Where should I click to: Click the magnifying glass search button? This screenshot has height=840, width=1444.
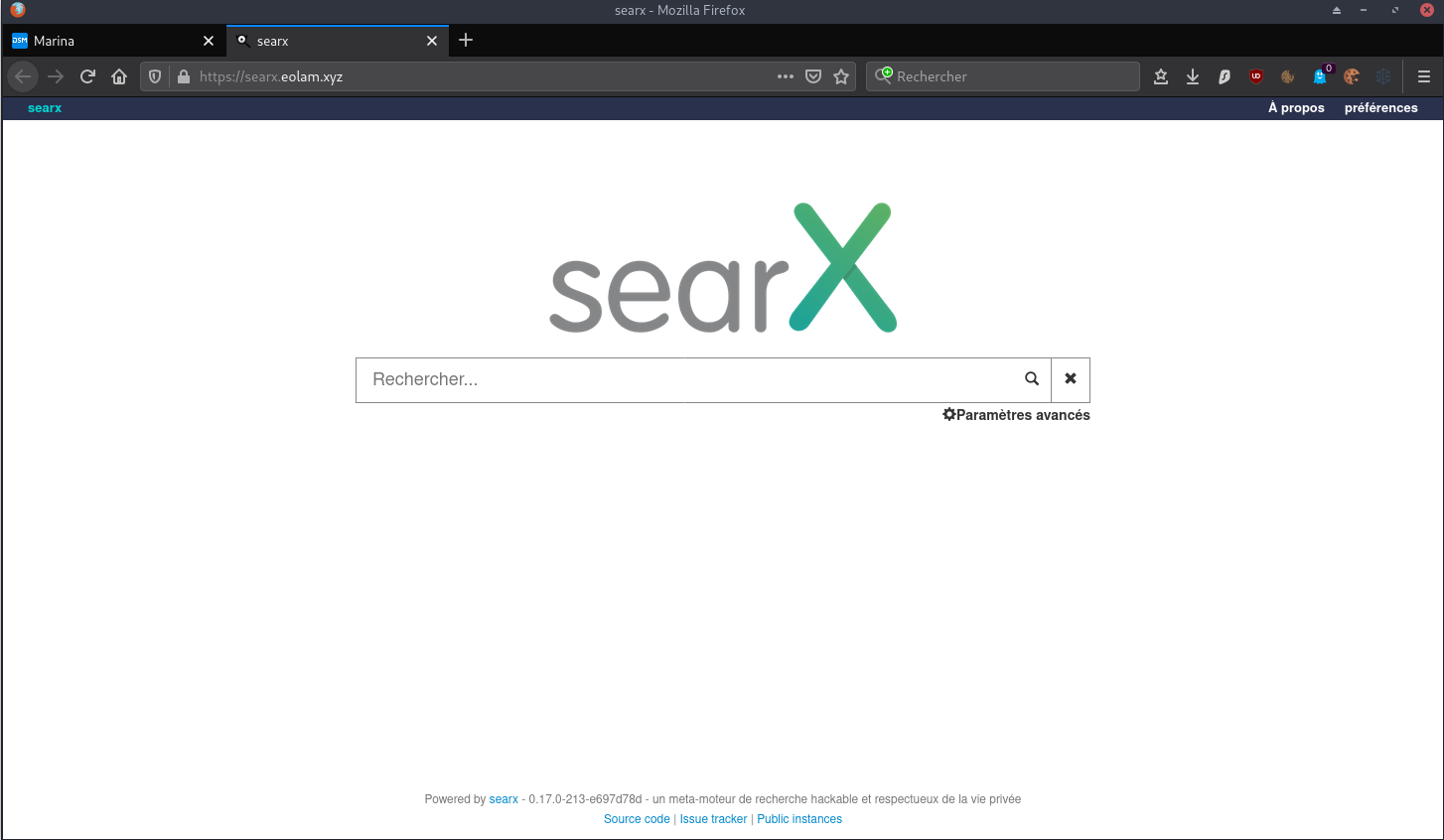(x=1032, y=379)
